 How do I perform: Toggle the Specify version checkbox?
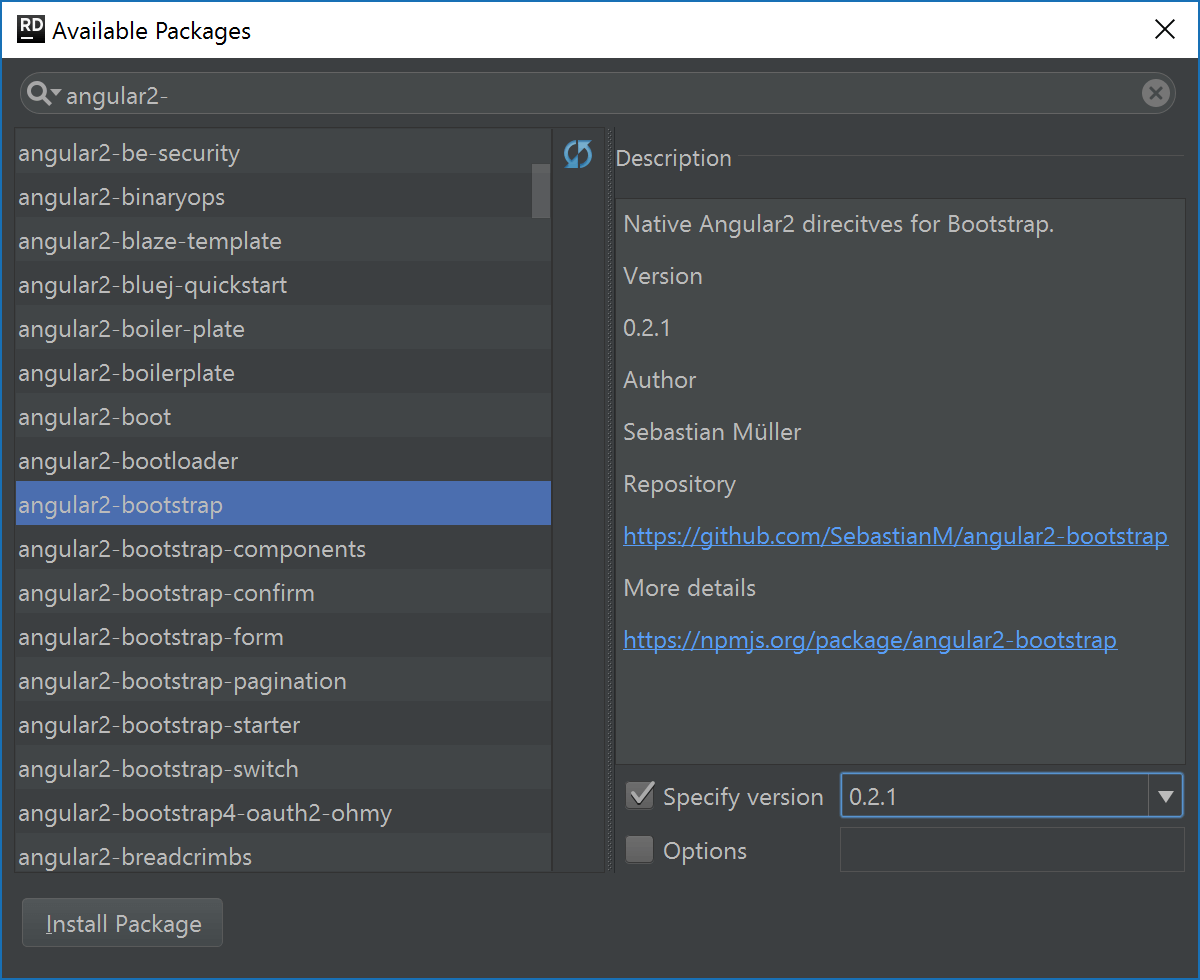tap(639, 796)
